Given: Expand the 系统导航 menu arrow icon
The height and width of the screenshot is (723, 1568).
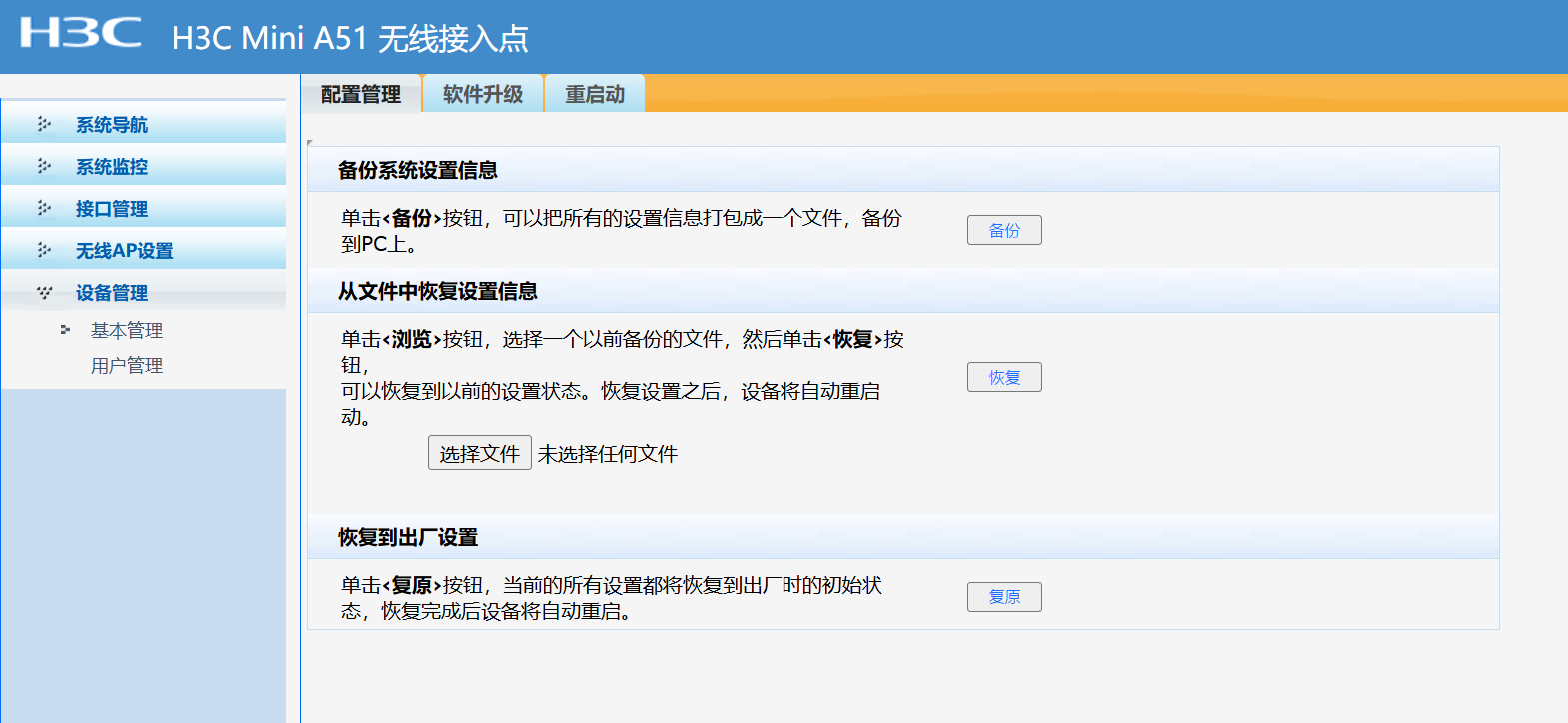Looking at the screenshot, I should click(44, 124).
